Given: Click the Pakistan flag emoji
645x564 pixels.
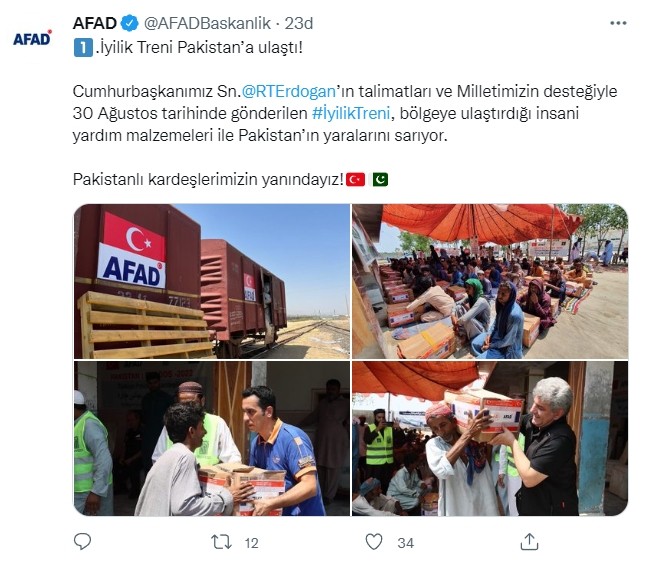Looking at the screenshot, I should pos(380,180).
